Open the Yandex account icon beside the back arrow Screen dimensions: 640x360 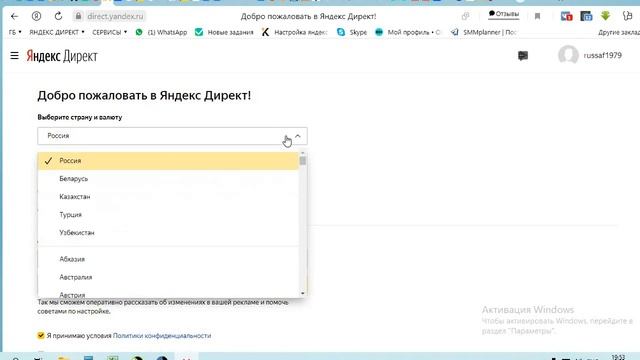click(x=36, y=16)
